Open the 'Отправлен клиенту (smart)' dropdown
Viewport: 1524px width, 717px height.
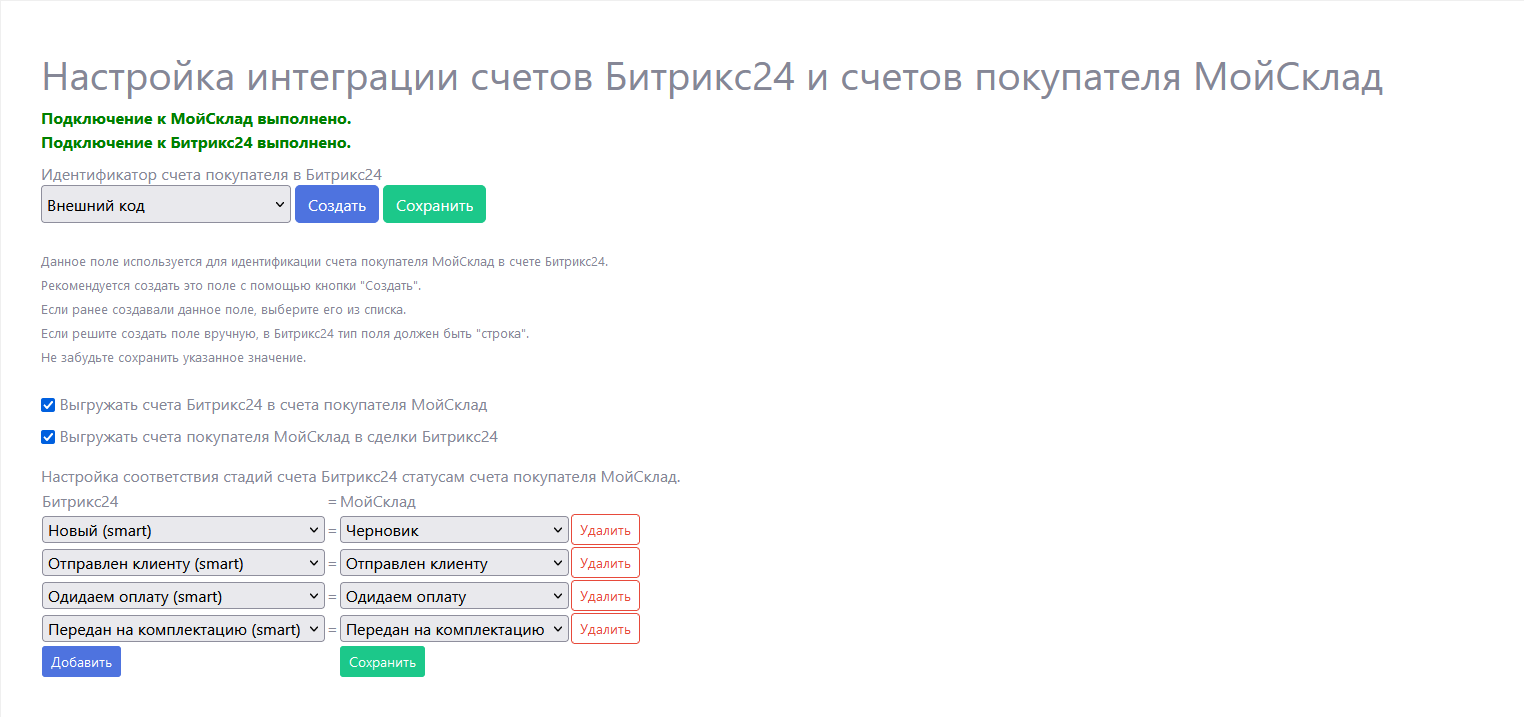[x=183, y=563]
